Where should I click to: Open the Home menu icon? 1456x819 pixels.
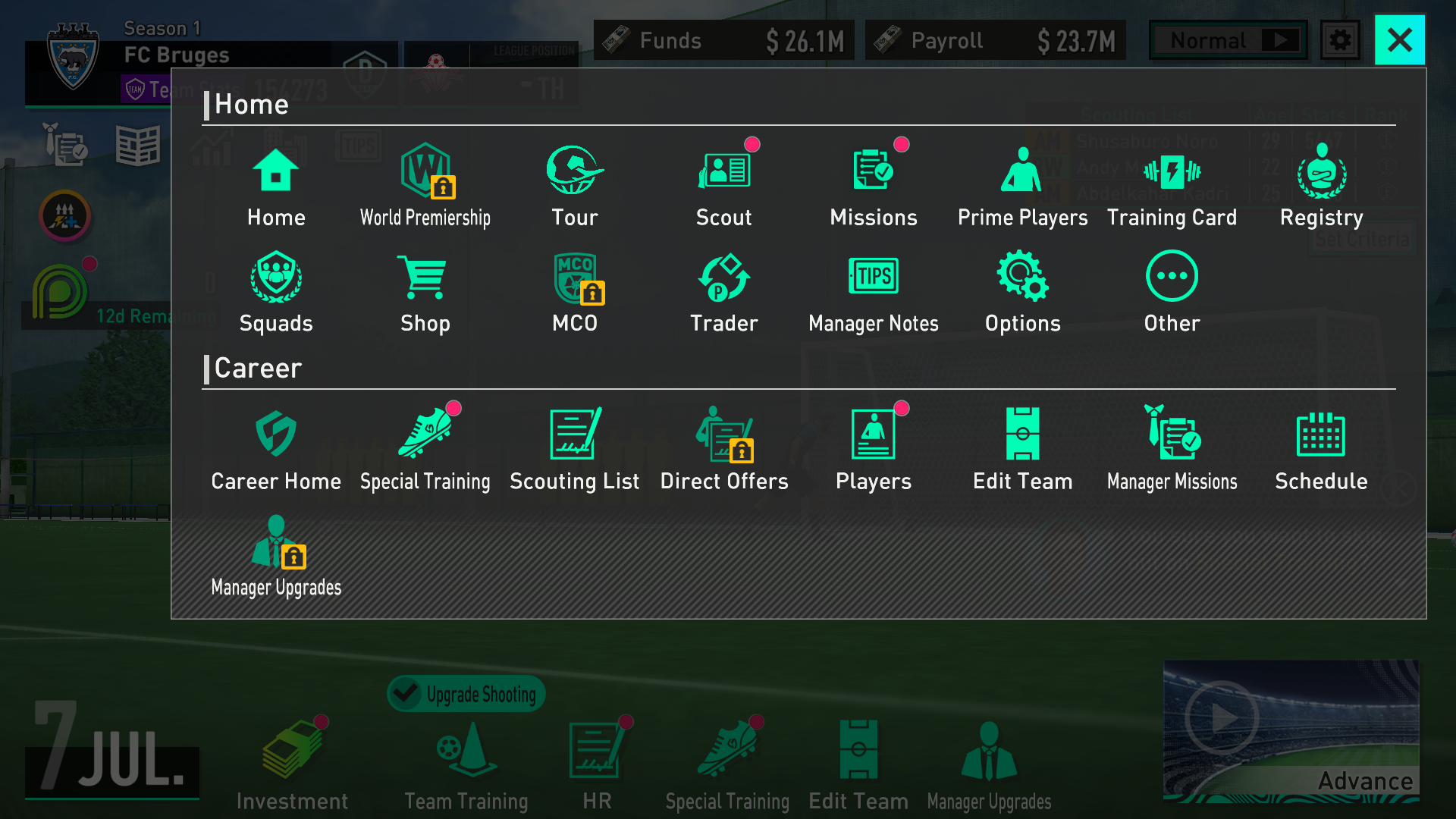(x=276, y=171)
